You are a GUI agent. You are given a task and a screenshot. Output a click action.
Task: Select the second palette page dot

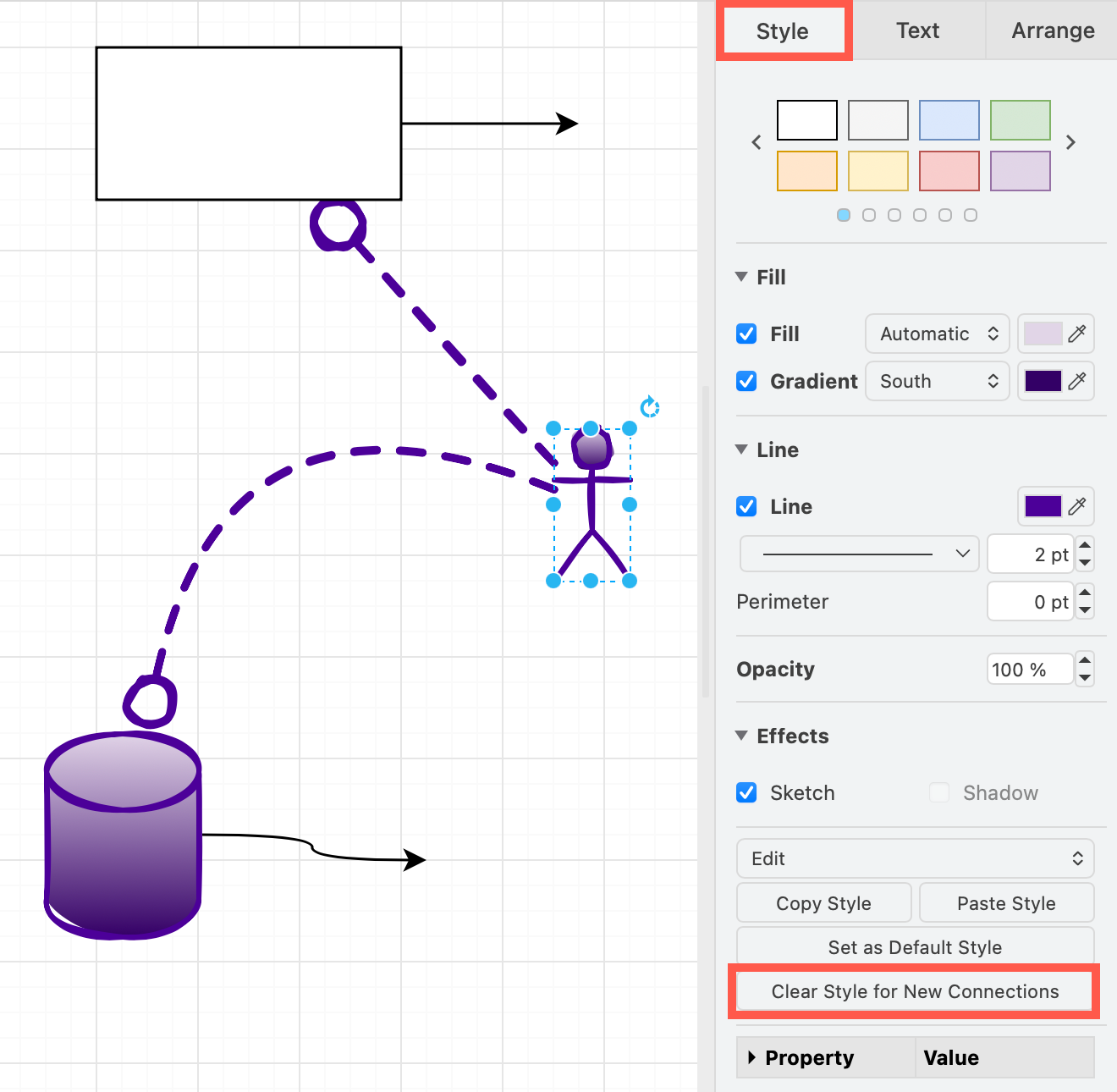(x=869, y=215)
